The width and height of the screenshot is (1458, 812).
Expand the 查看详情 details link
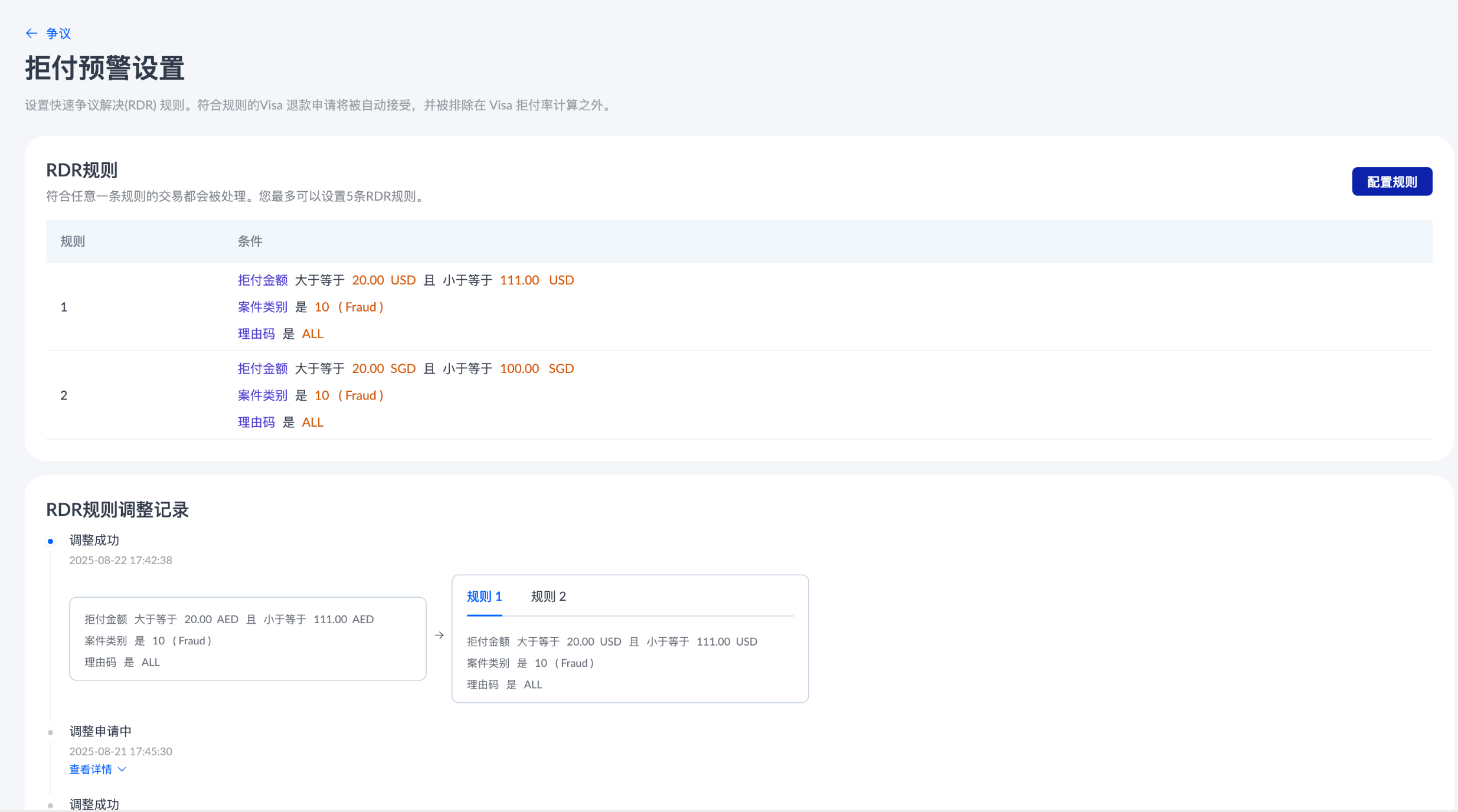(90, 770)
